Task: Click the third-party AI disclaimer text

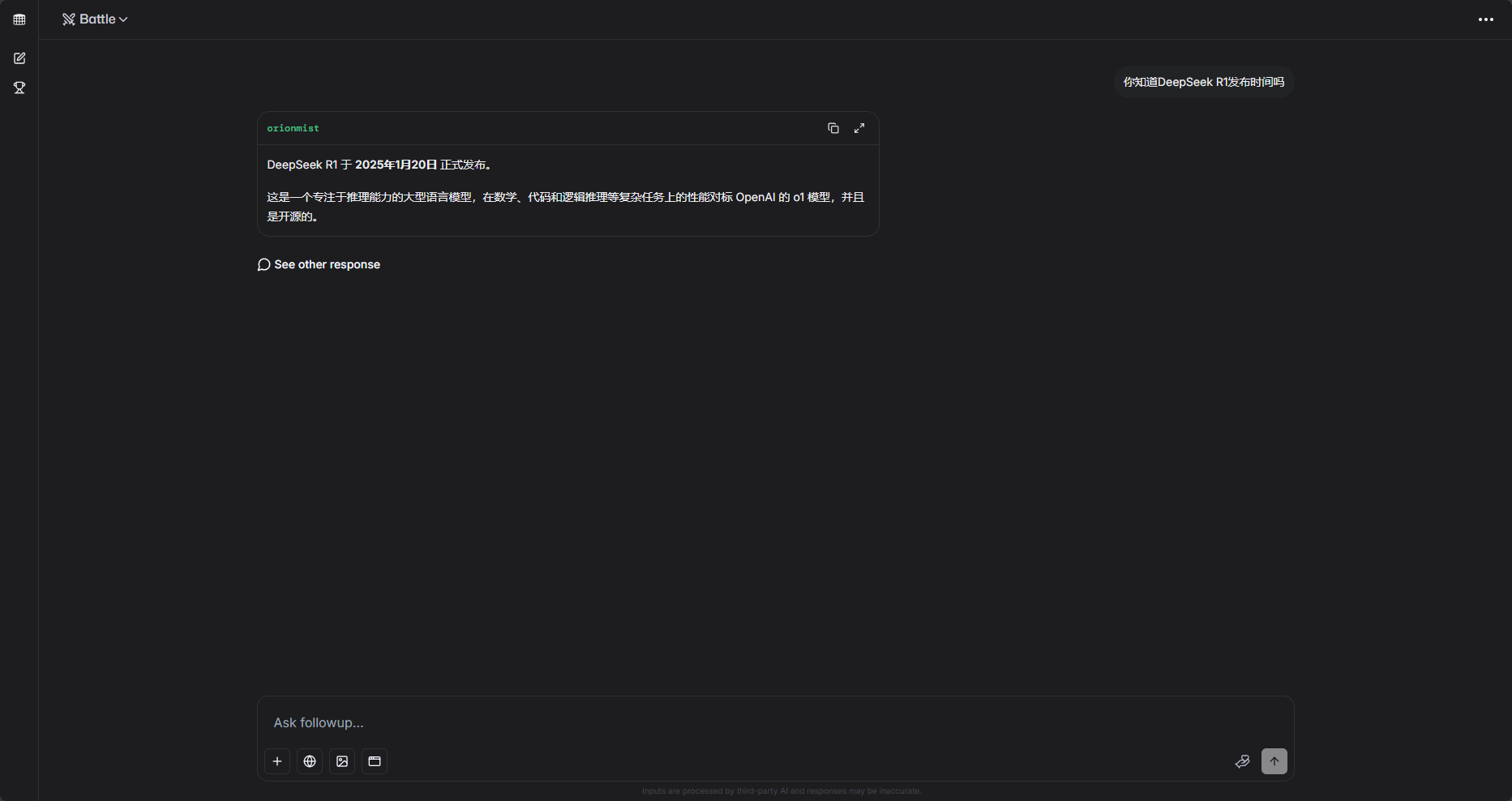Action: coord(782,791)
